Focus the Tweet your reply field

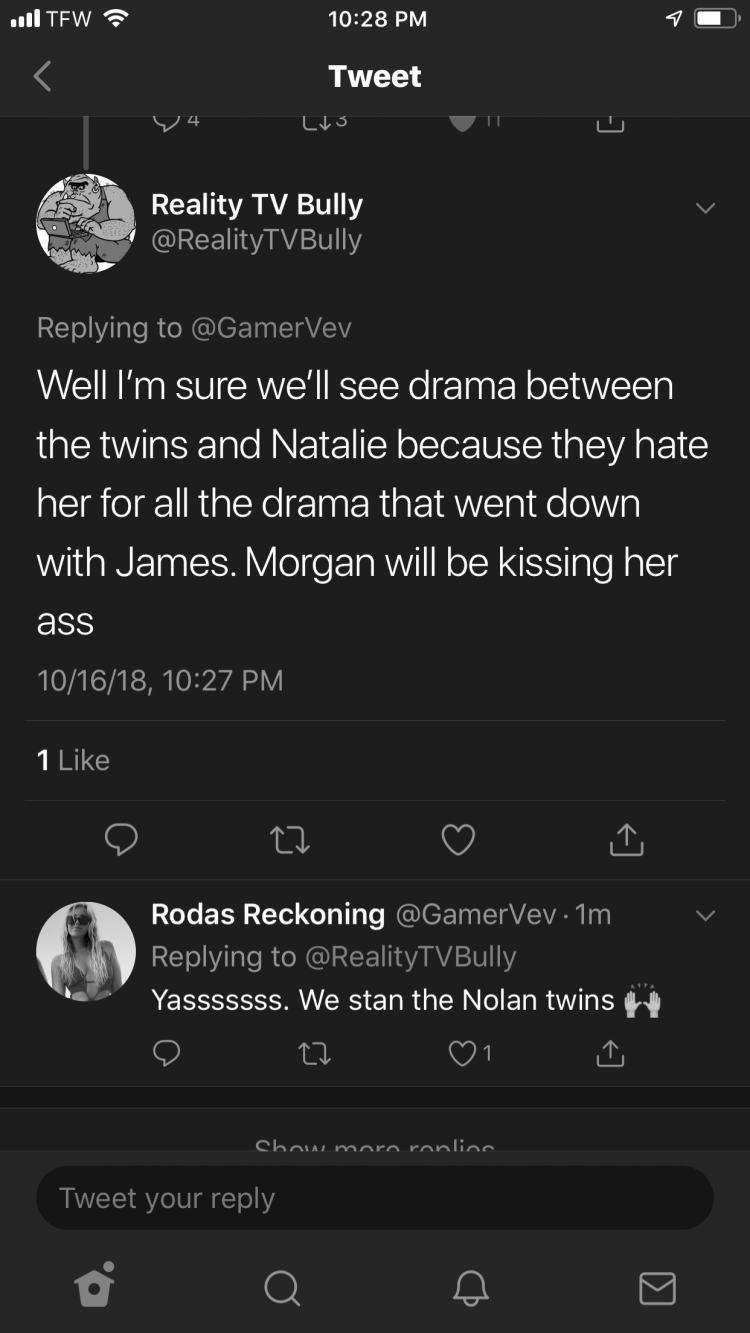point(375,1198)
